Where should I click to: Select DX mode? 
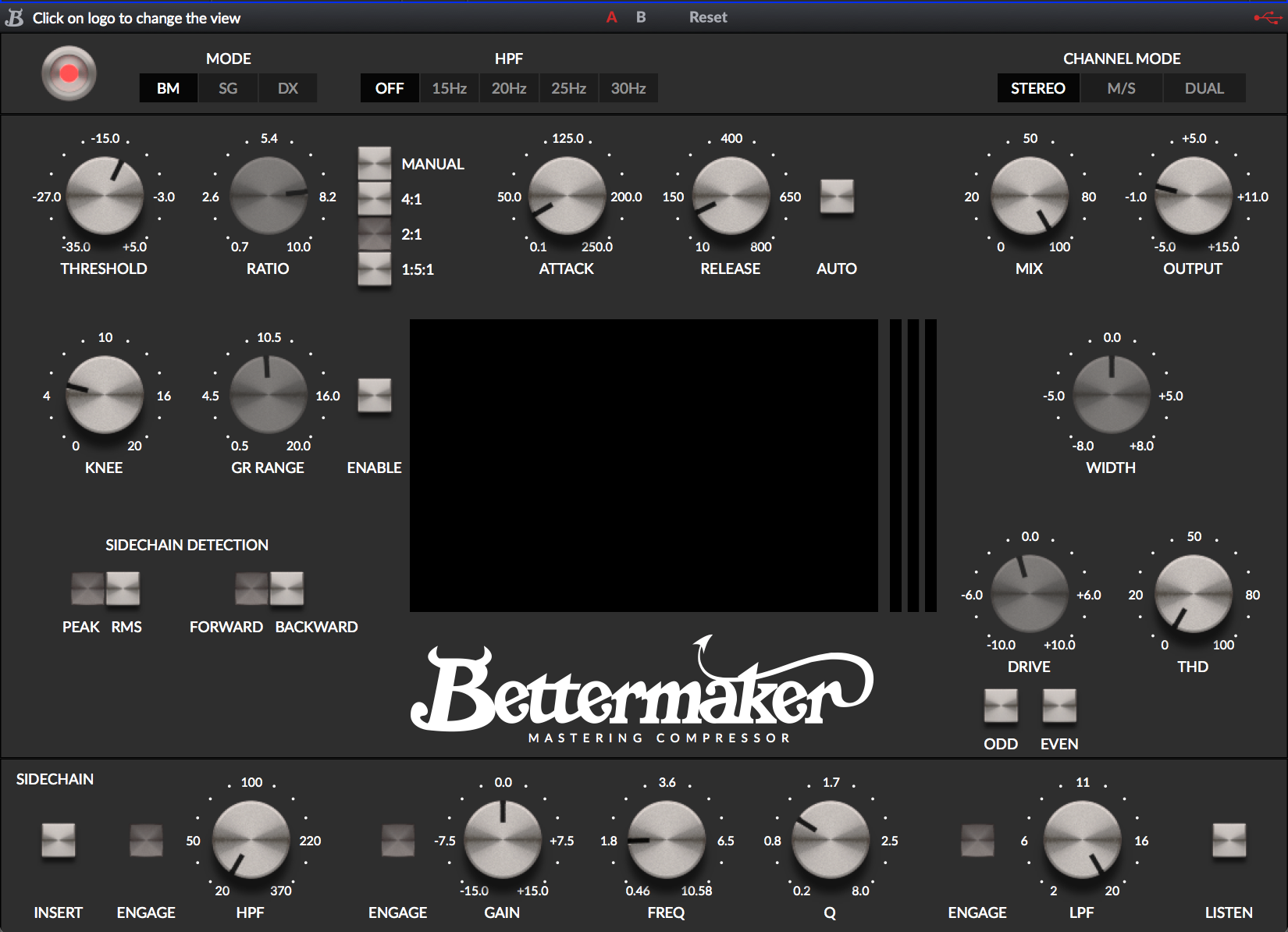(288, 88)
